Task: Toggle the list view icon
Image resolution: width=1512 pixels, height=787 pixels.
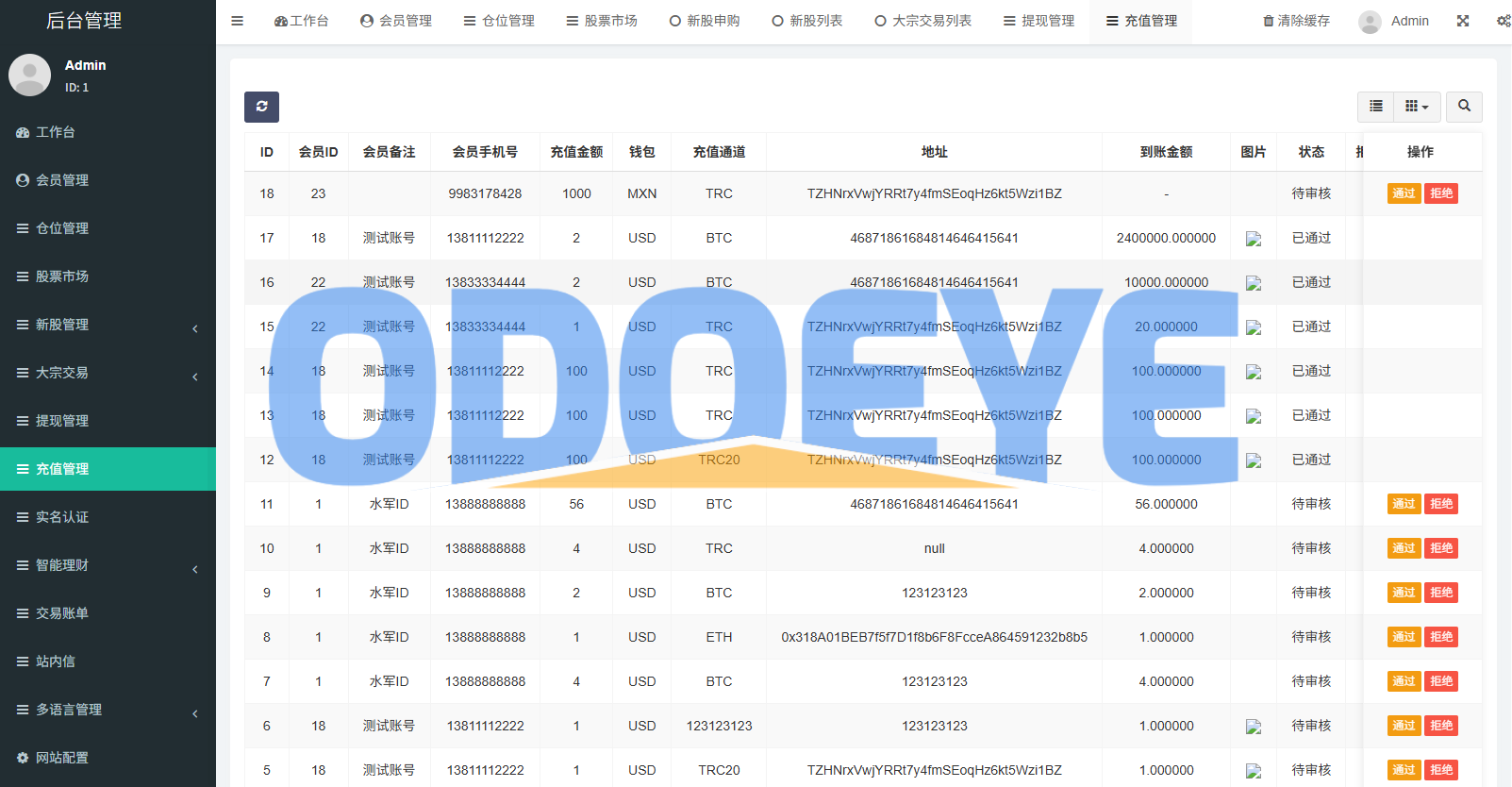Action: coord(1376,107)
